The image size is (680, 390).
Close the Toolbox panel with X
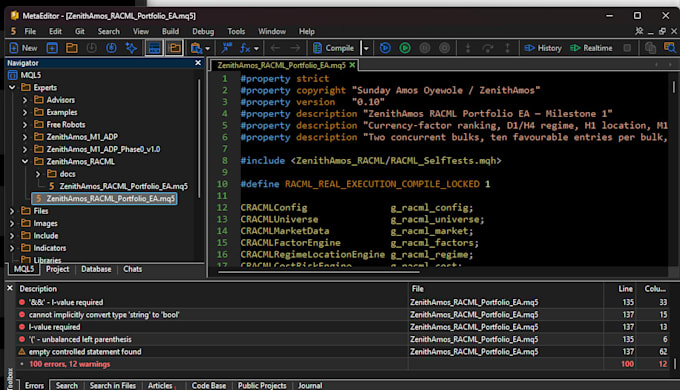(10, 288)
